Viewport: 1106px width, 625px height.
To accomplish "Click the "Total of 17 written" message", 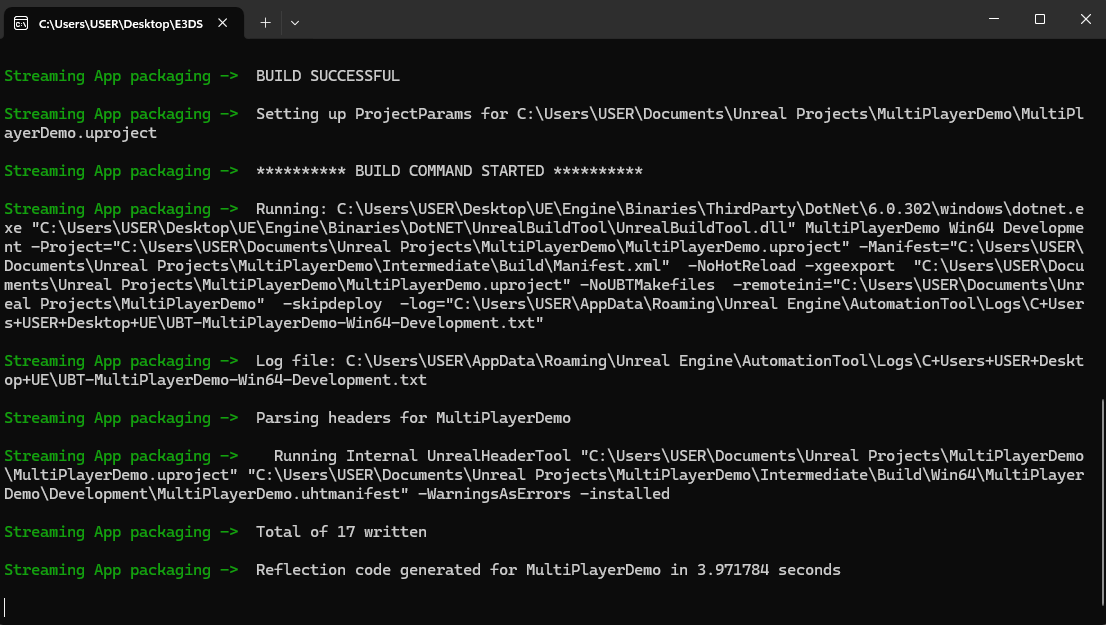I will (341, 532).
